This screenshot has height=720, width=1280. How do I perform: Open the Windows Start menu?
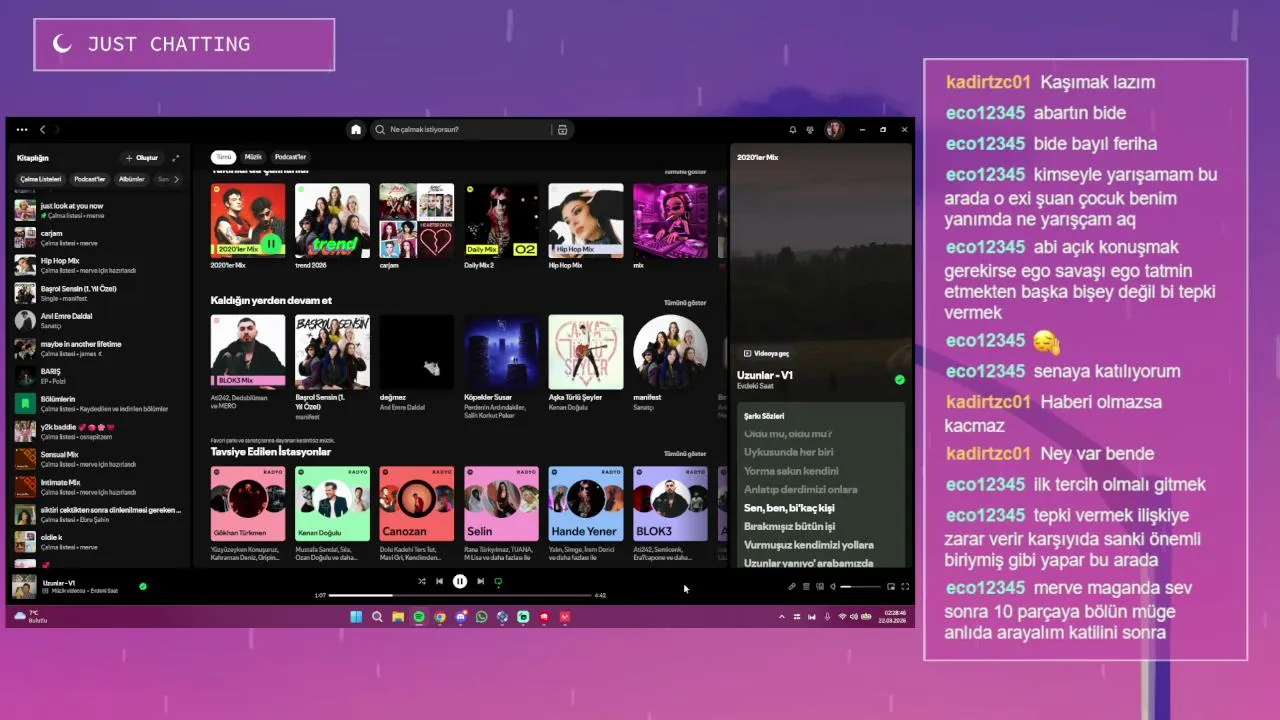click(356, 617)
